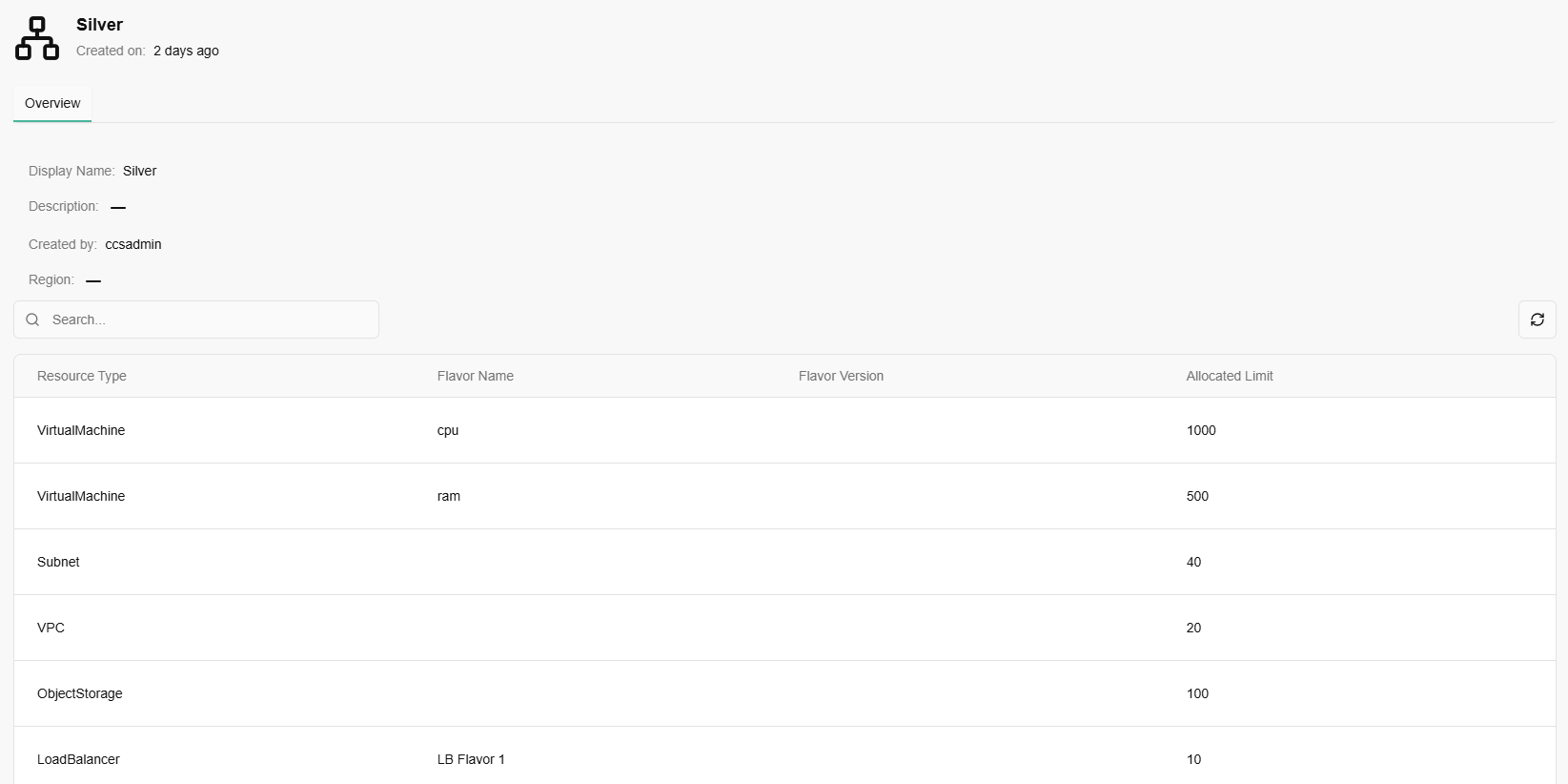Sort by Flavor Name column header

[476, 376]
